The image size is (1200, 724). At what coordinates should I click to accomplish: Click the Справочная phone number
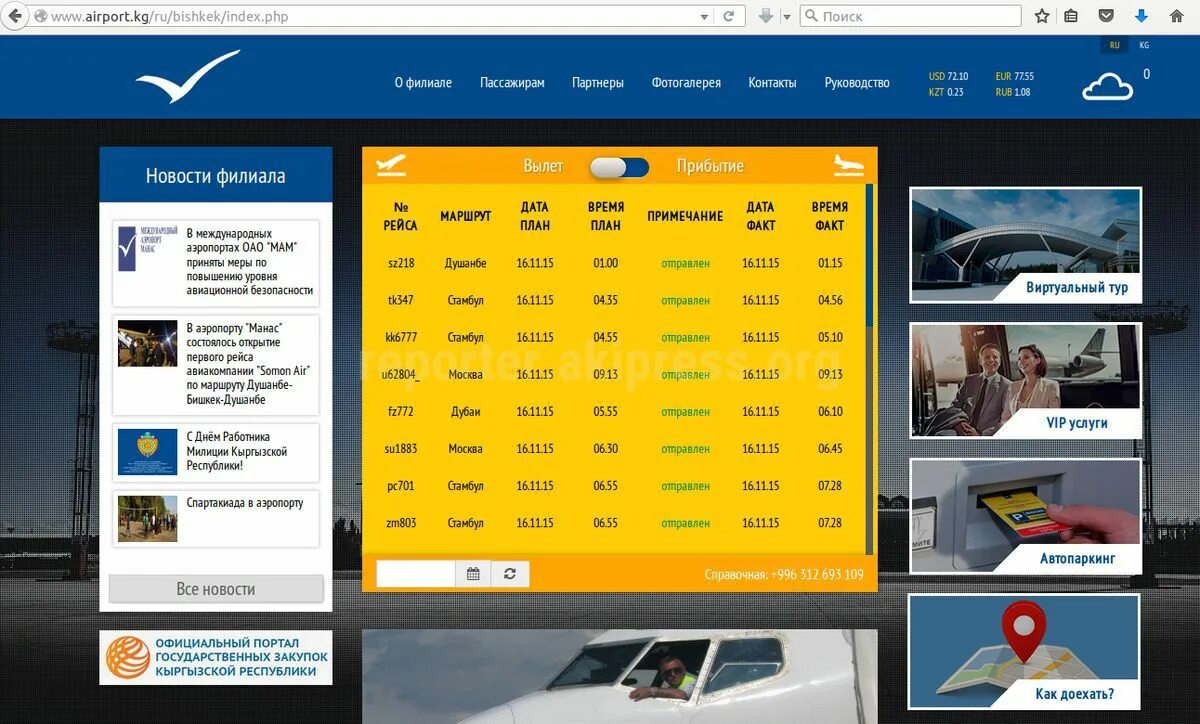784,574
